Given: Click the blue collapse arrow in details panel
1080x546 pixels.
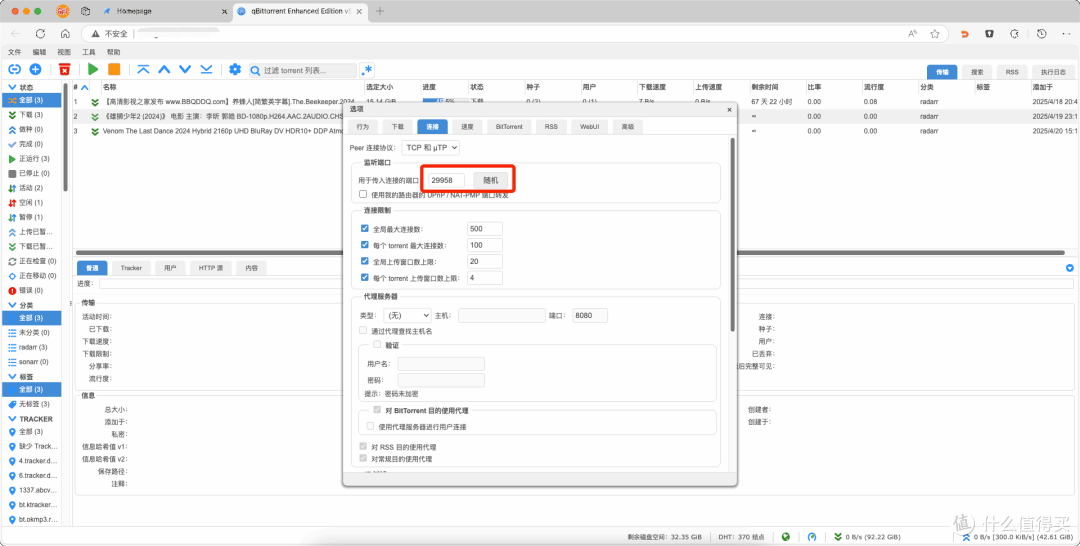Looking at the screenshot, I should tap(1070, 268).
